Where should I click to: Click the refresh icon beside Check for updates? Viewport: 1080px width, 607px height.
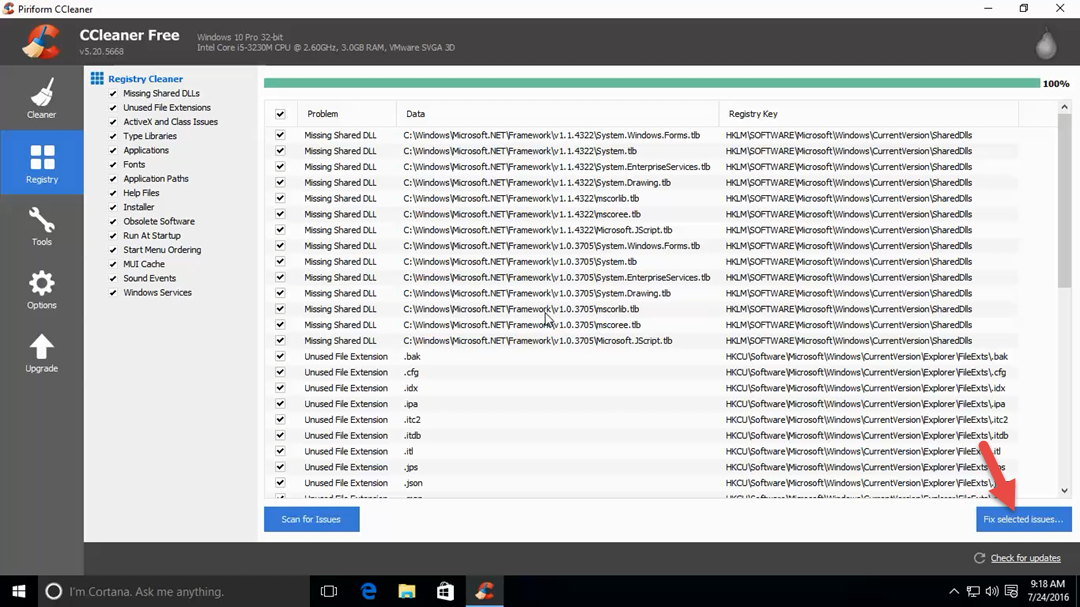[979, 558]
